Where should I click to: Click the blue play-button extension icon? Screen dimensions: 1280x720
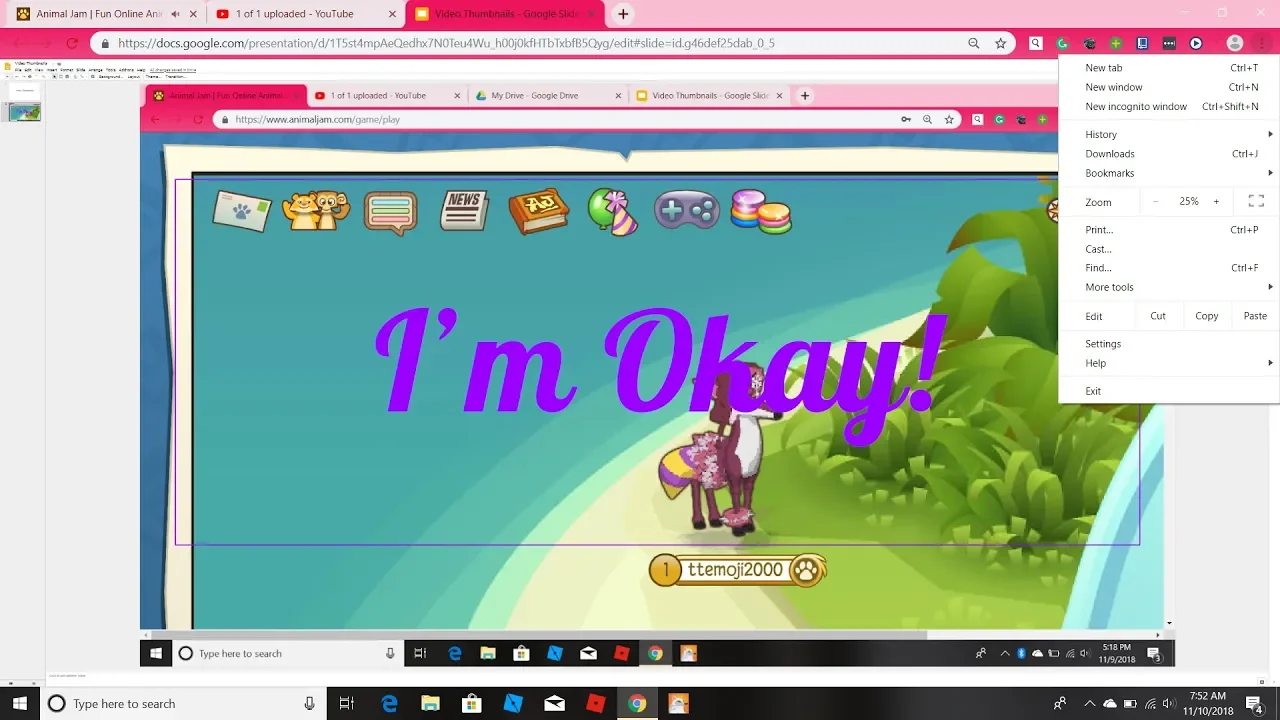click(1195, 43)
